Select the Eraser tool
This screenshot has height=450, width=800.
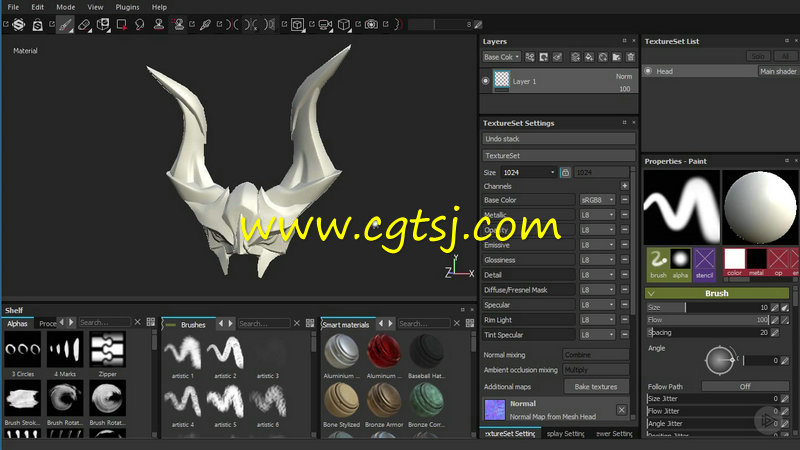click(84, 24)
